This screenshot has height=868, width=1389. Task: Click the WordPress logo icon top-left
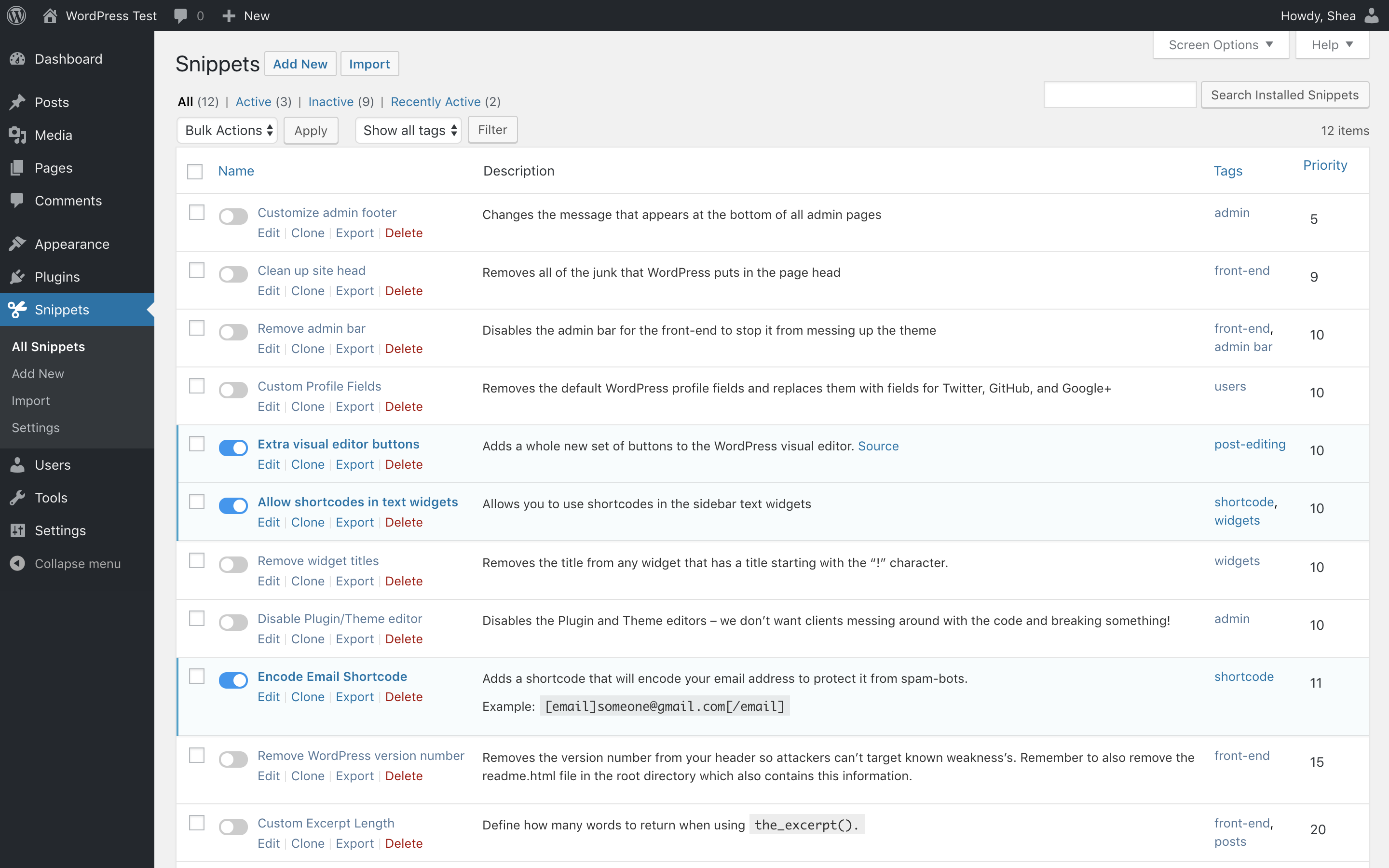[x=18, y=15]
